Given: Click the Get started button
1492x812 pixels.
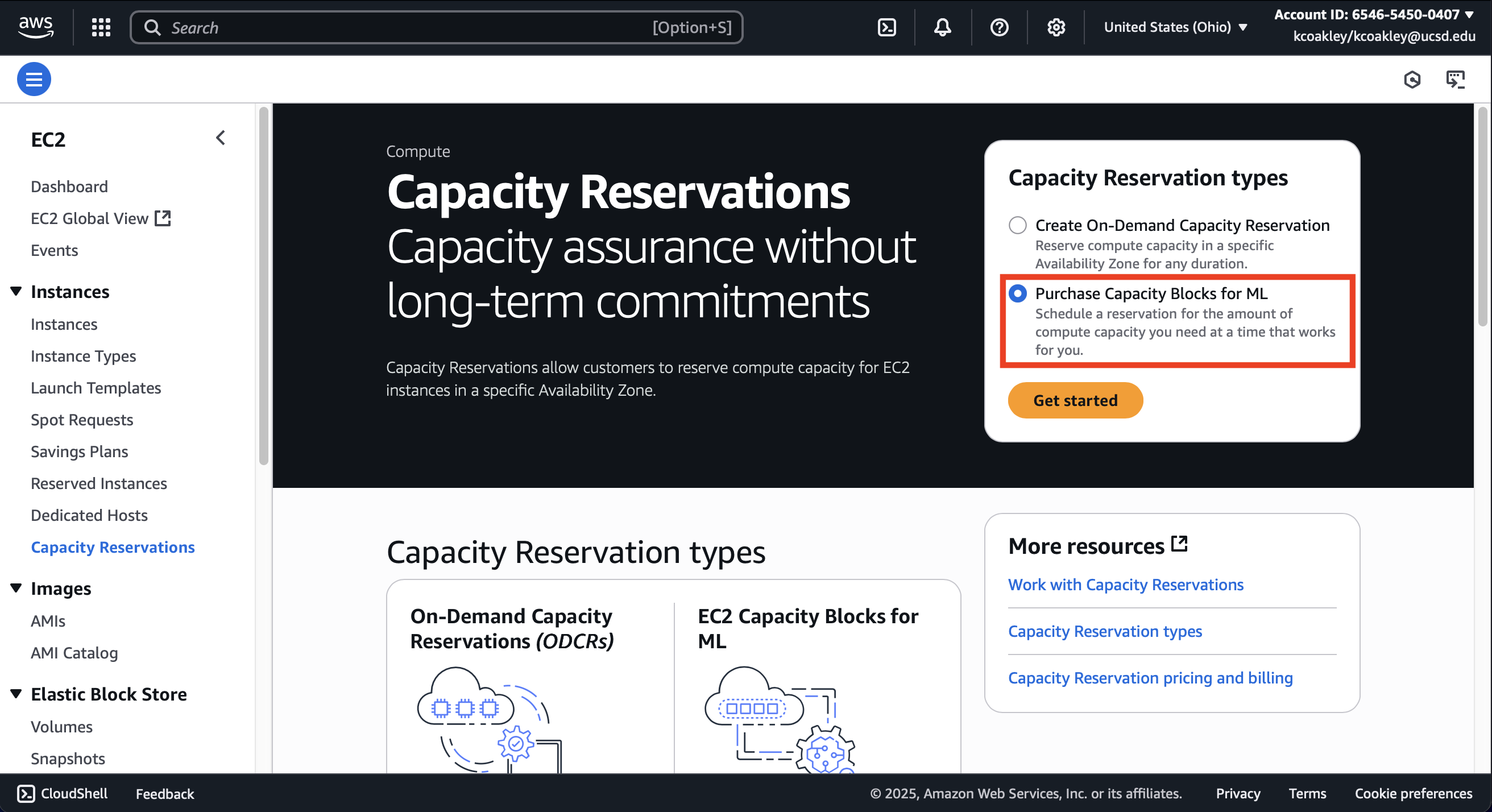Looking at the screenshot, I should coord(1075,400).
